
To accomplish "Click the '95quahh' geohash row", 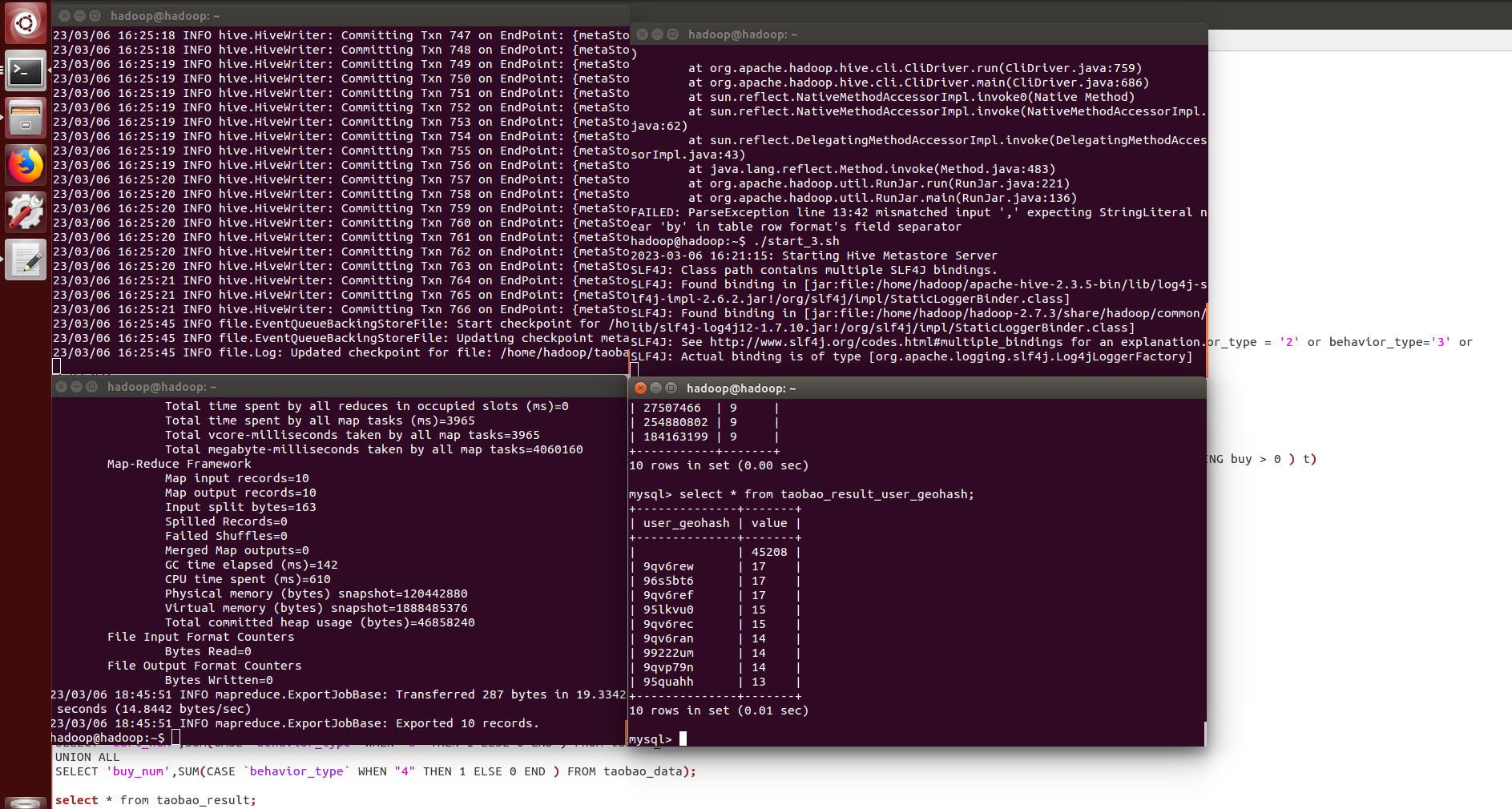I will pyautogui.click(x=715, y=682).
